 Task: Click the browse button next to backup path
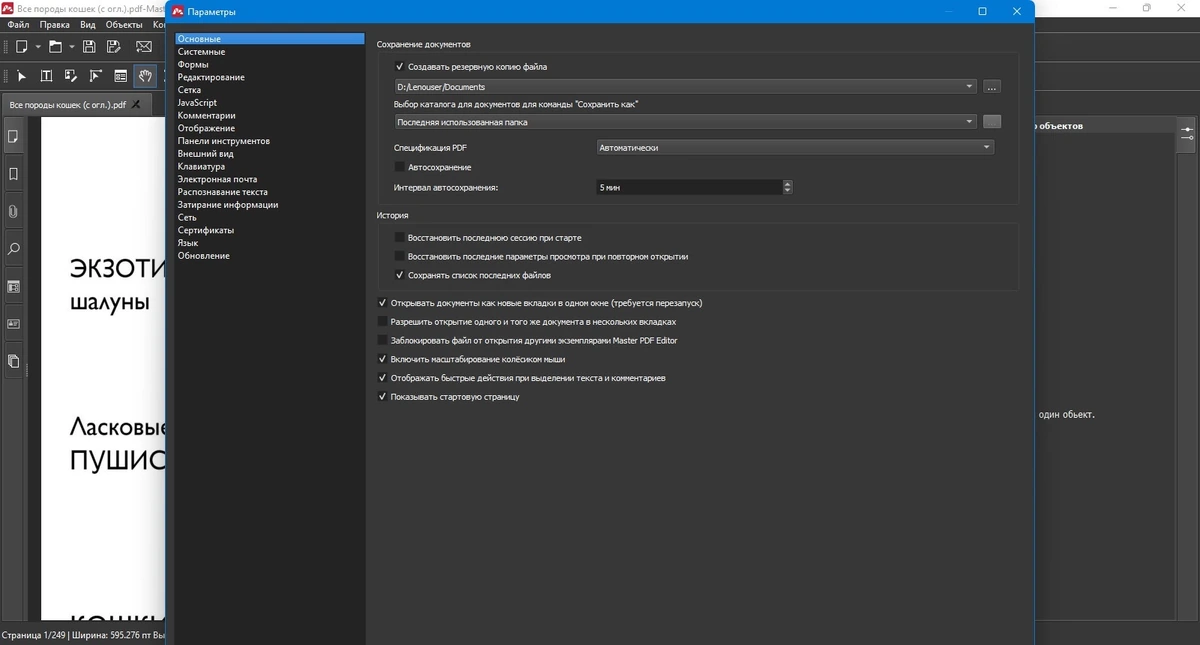click(992, 87)
